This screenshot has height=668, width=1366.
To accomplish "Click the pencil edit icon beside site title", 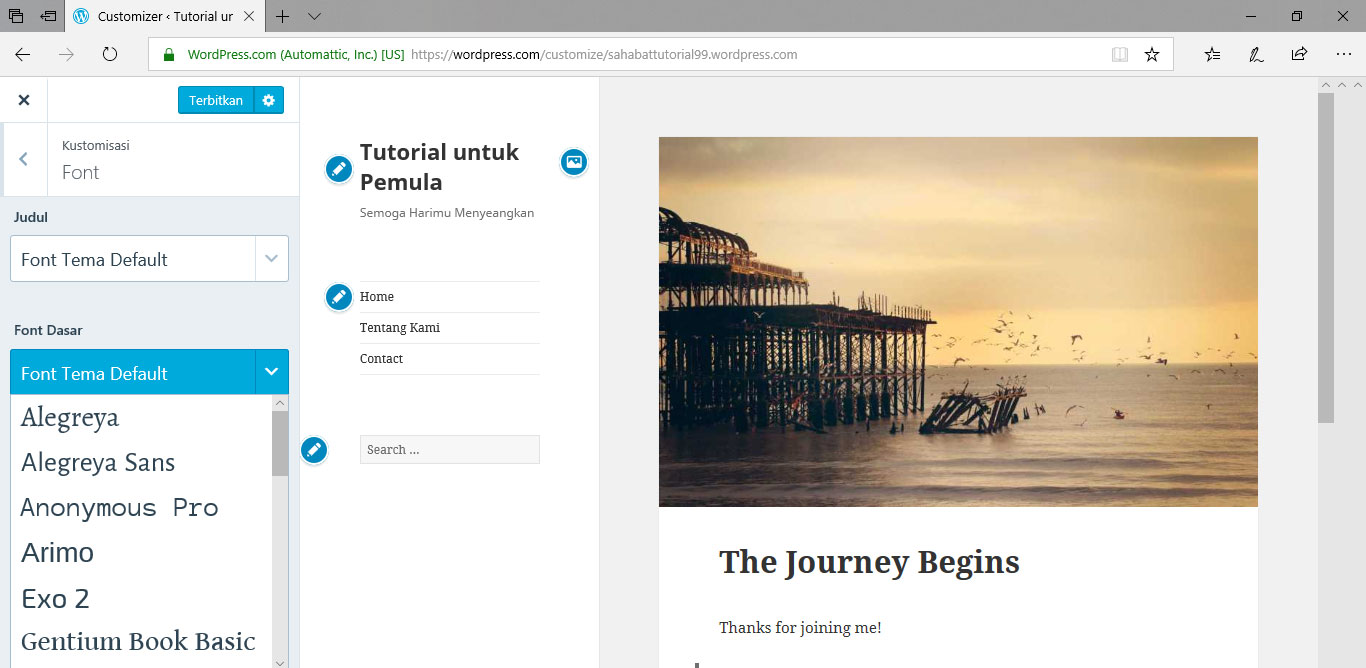I will (x=339, y=169).
